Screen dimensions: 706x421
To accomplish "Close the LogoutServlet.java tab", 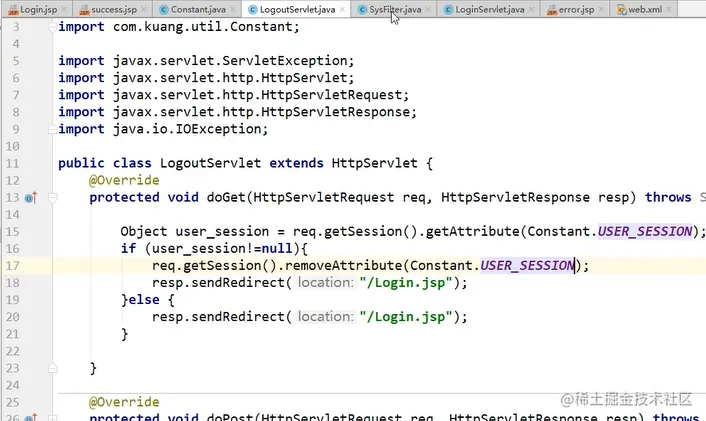I will [x=342, y=9].
